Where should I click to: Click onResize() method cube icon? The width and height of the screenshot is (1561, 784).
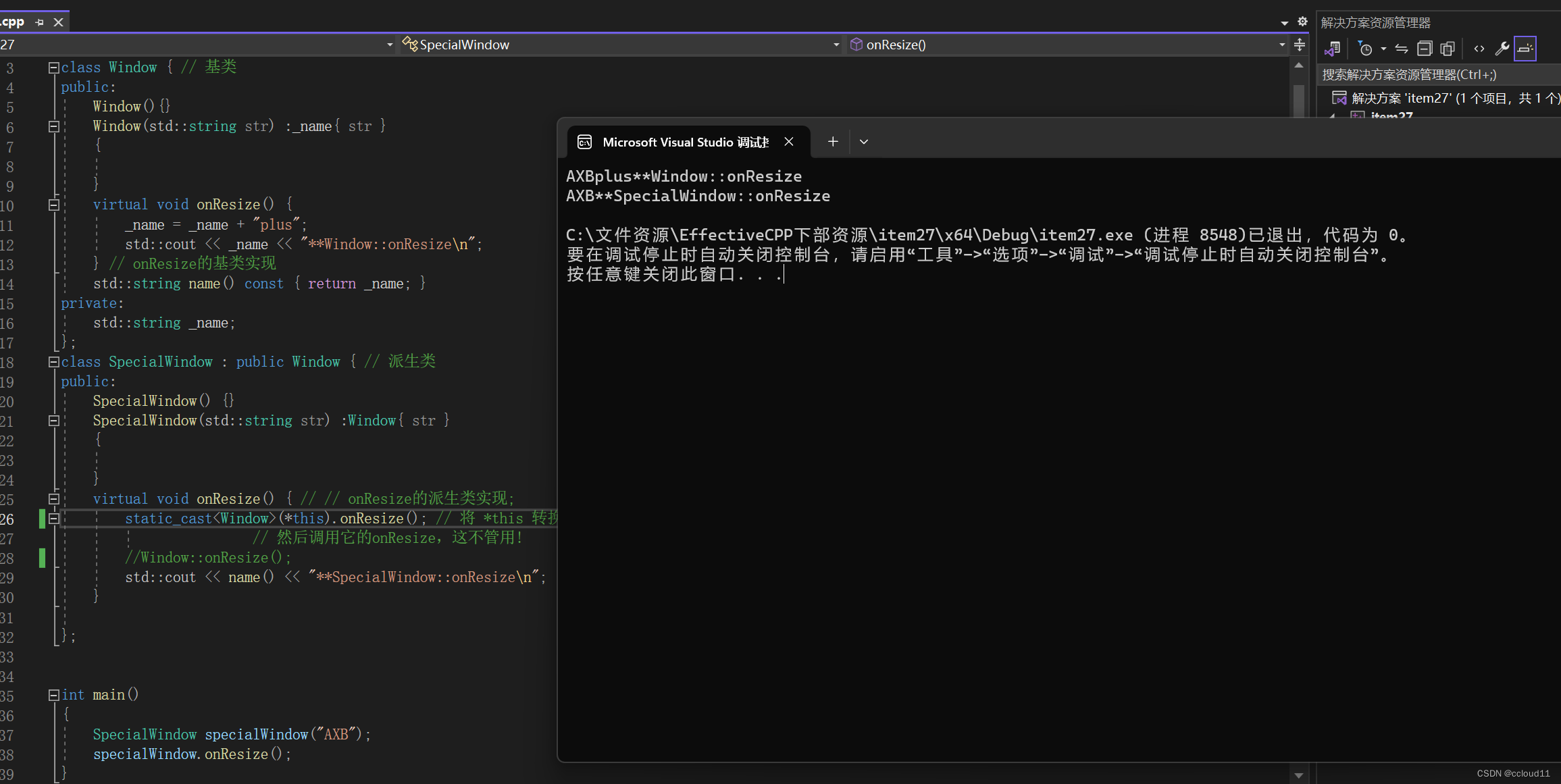[x=856, y=44]
